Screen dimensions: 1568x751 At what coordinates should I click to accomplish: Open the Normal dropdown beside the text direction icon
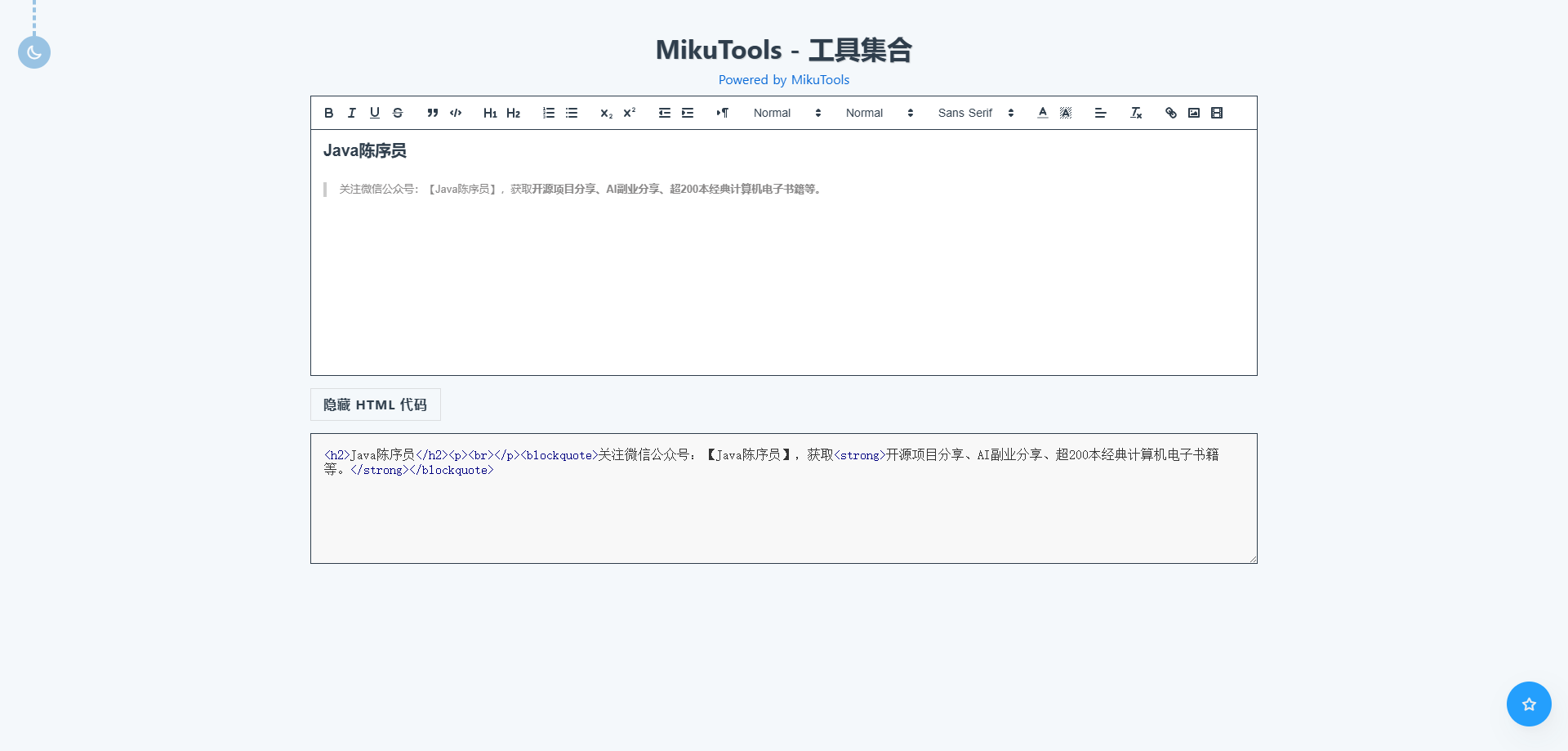click(x=787, y=113)
